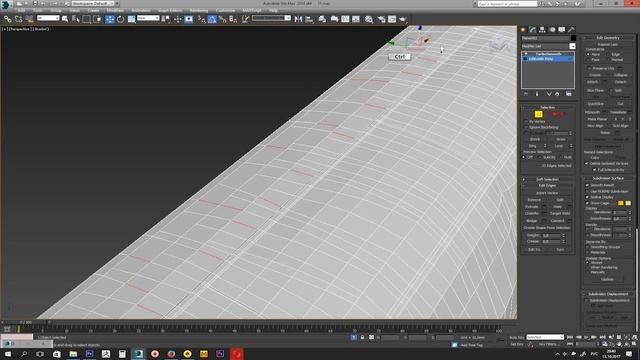Collapse the Subdivision Surface rollout
Screen dimensions: 640x360
(608, 178)
